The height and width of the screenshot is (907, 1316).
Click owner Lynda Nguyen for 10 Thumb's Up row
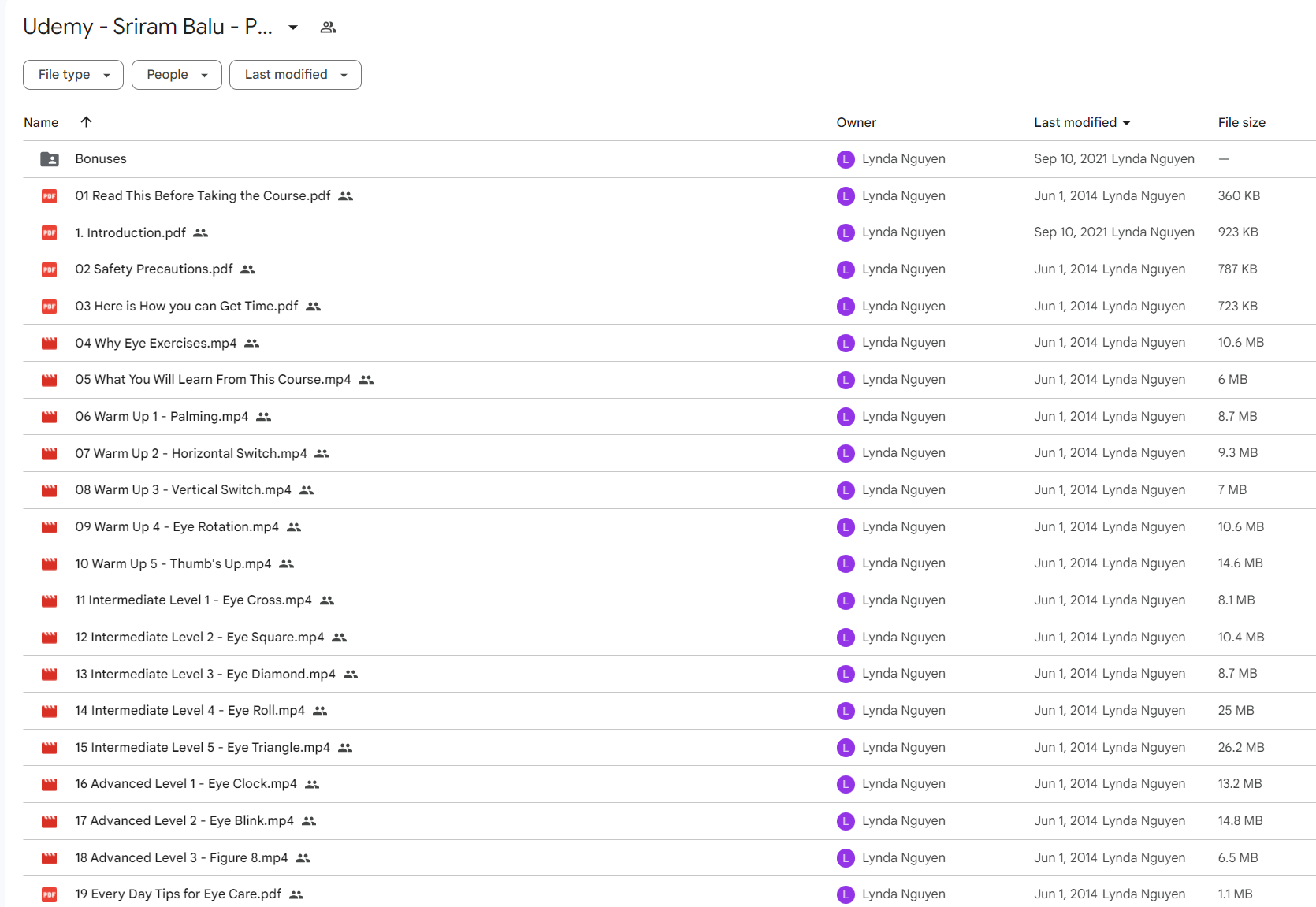(x=903, y=563)
